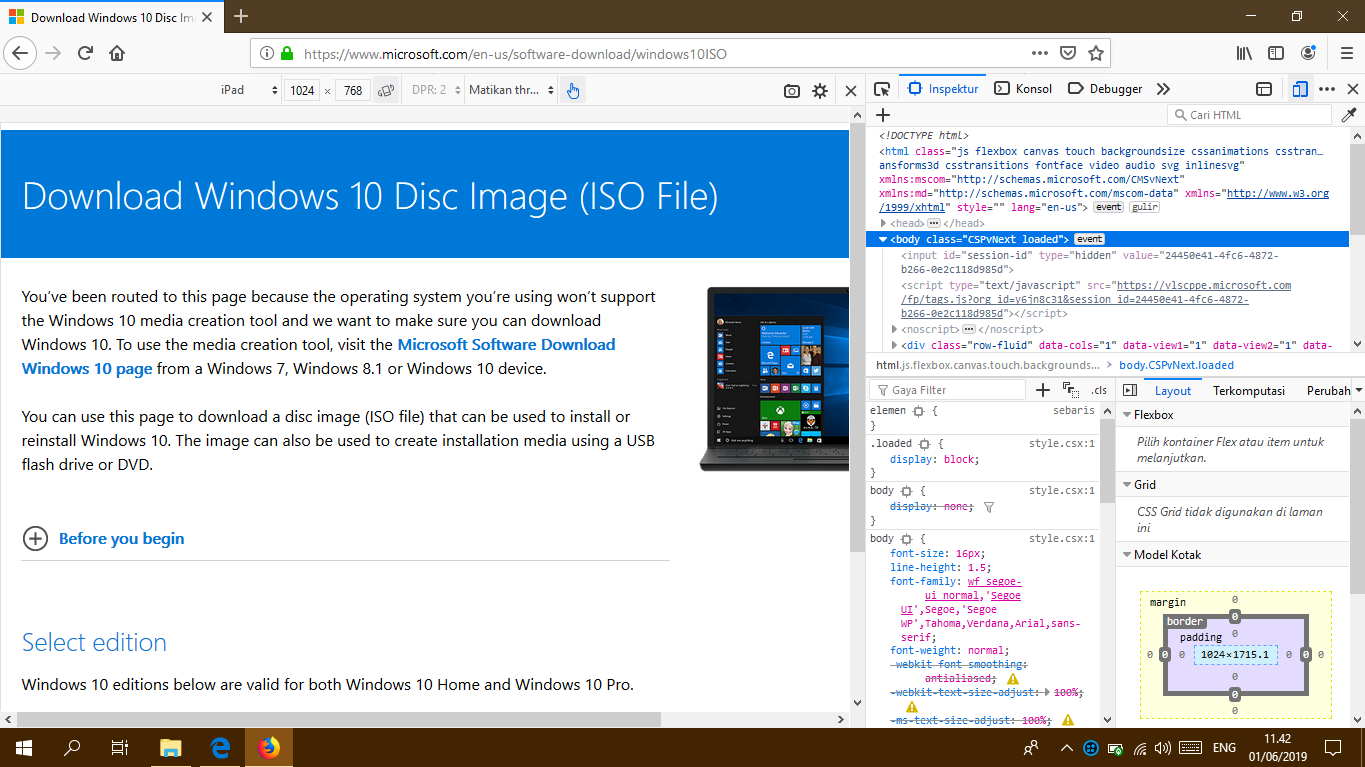Open the iPad device selector
The image size is (1365, 767).
click(250, 90)
